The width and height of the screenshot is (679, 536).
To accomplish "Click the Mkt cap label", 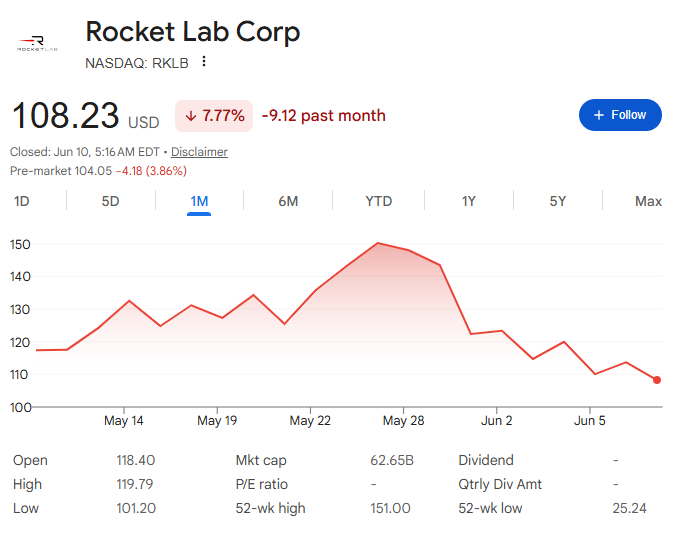I will 261,461.
